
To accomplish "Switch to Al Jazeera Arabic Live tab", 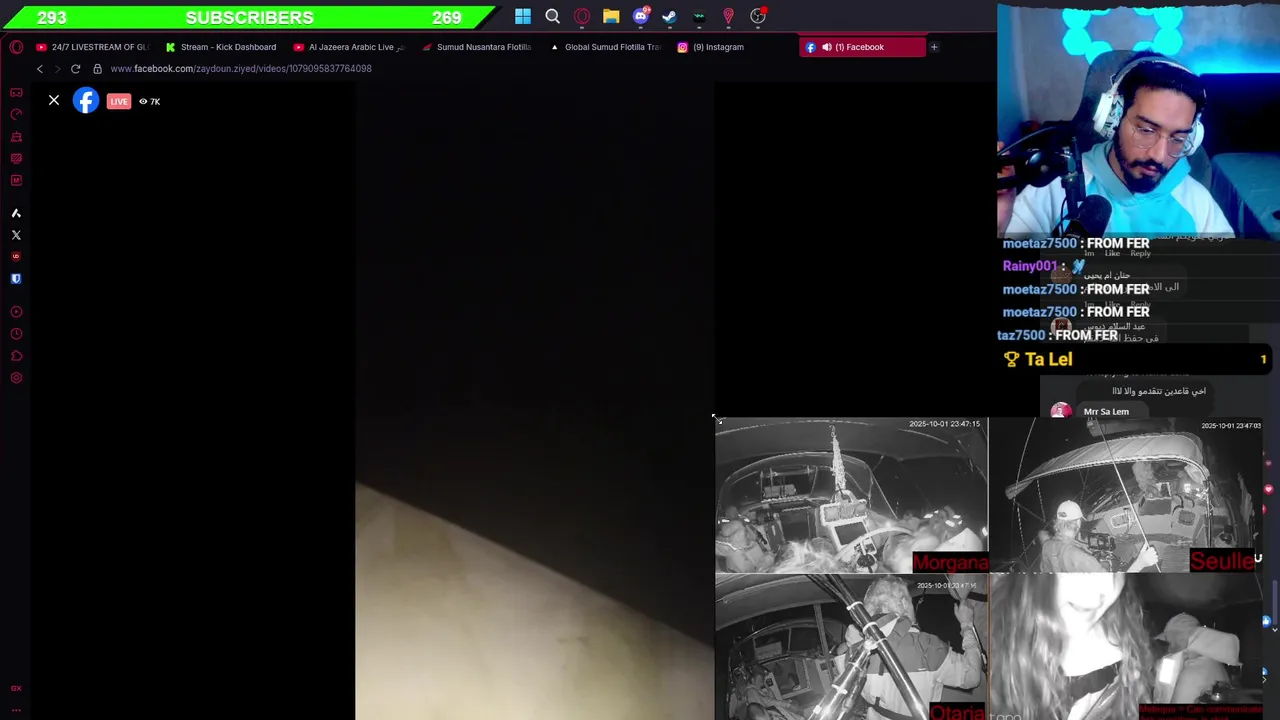I will (350, 47).
